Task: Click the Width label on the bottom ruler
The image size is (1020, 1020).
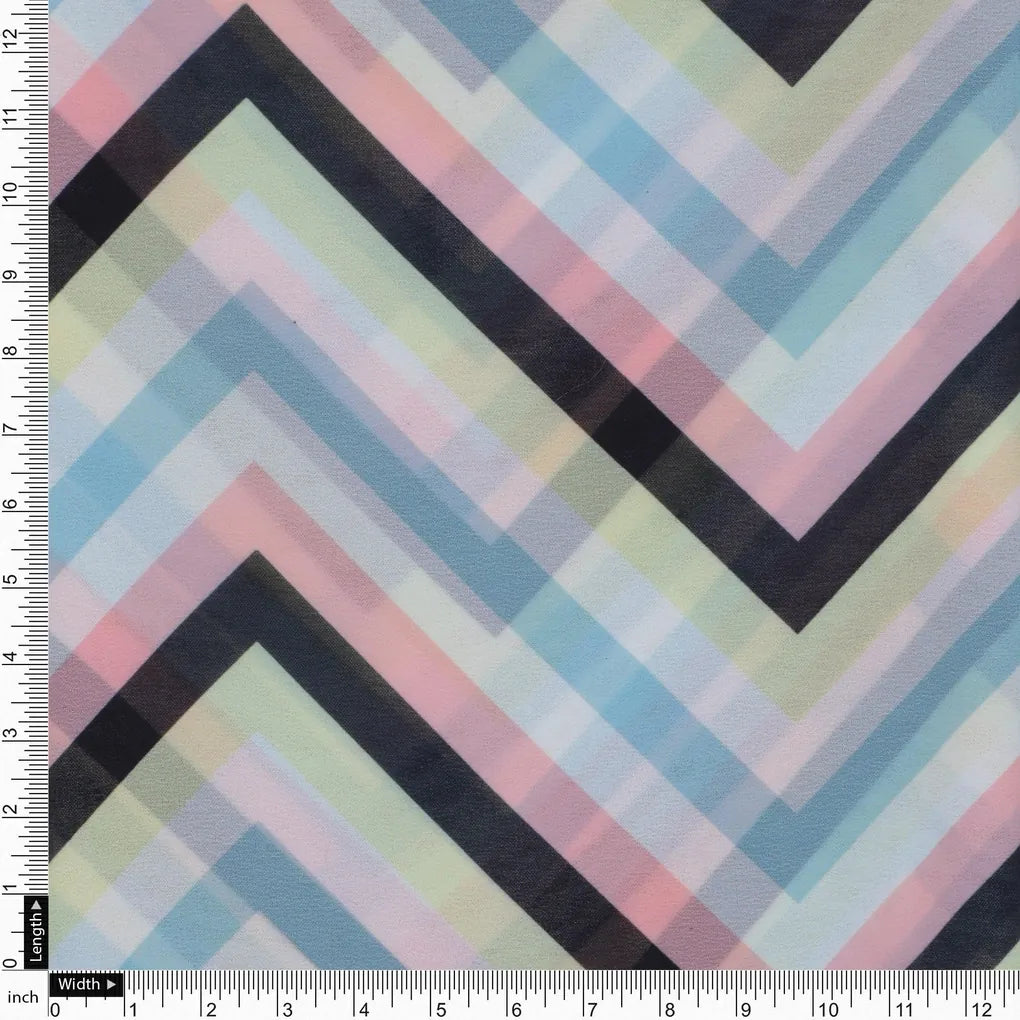Action: 78,985
